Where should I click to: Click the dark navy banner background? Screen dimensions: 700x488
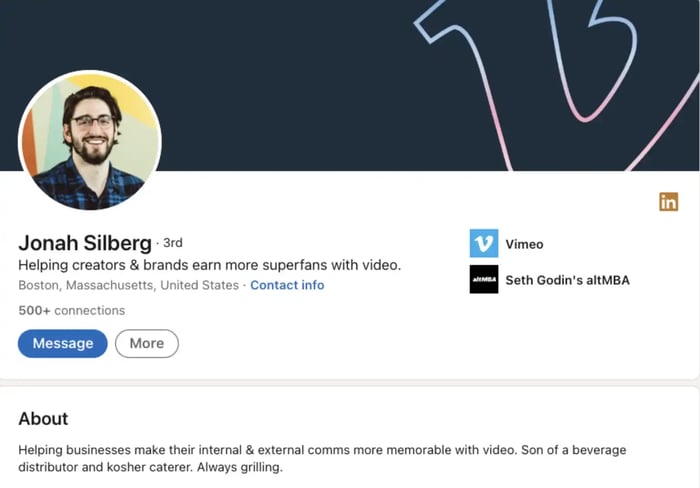pyautogui.click(x=300, y=80)
